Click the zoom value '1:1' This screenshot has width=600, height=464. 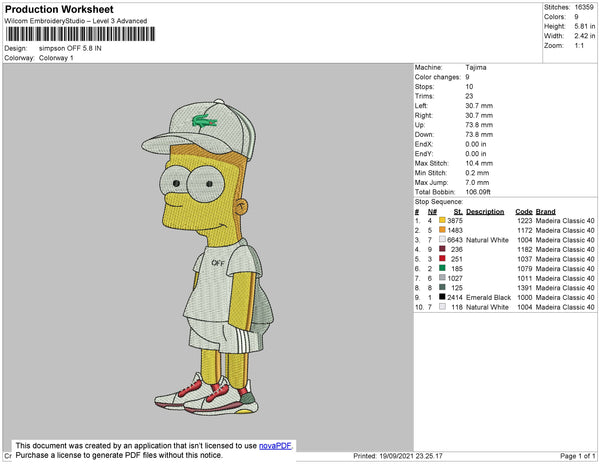[x=579, y=46]
